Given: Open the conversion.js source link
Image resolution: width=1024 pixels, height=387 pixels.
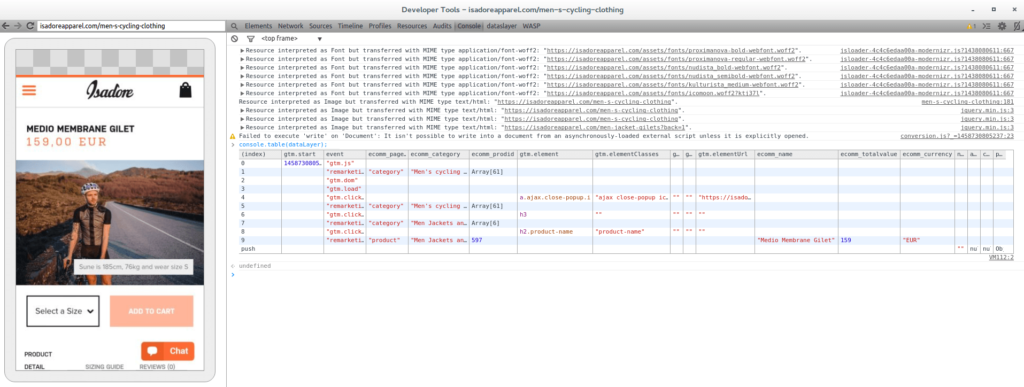Looking at the screenshot, I should tap(958, 136).
